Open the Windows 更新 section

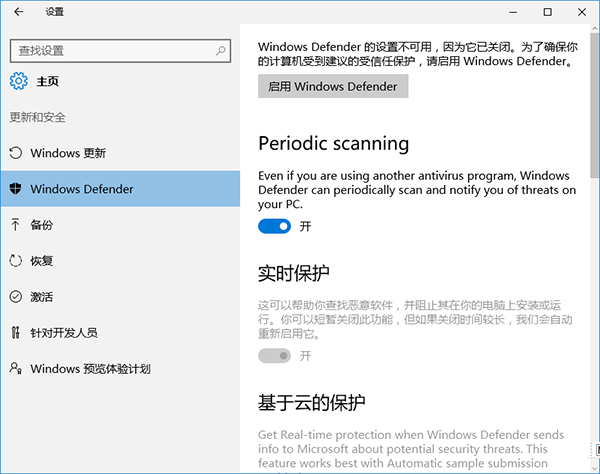coord(121,153)
